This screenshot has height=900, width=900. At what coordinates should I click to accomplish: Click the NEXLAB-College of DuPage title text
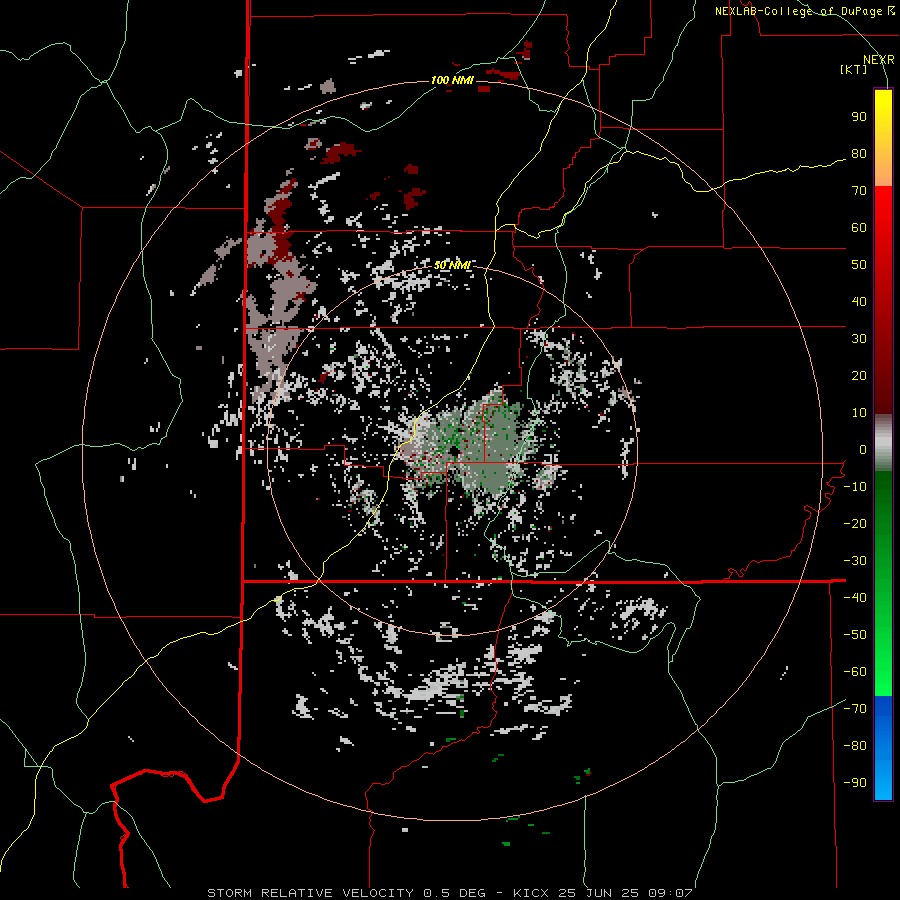click(804, 11)
